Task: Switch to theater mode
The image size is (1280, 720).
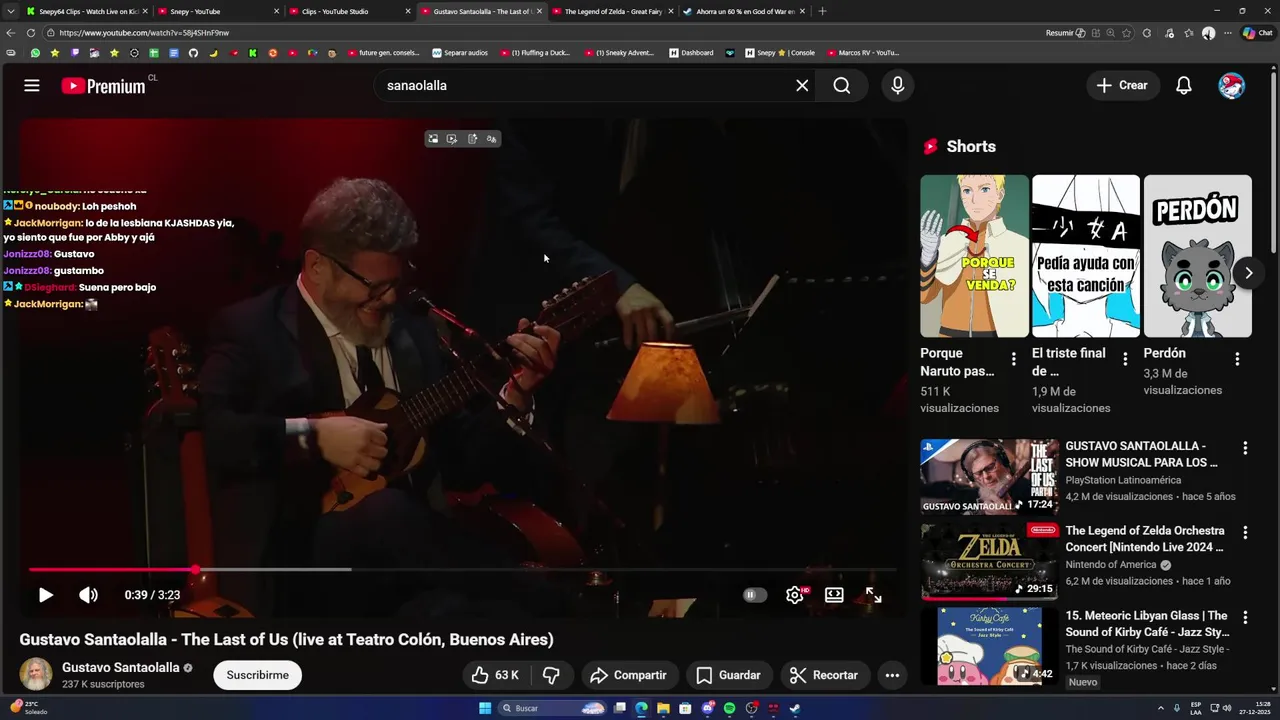Action: [x=834, y=595]
